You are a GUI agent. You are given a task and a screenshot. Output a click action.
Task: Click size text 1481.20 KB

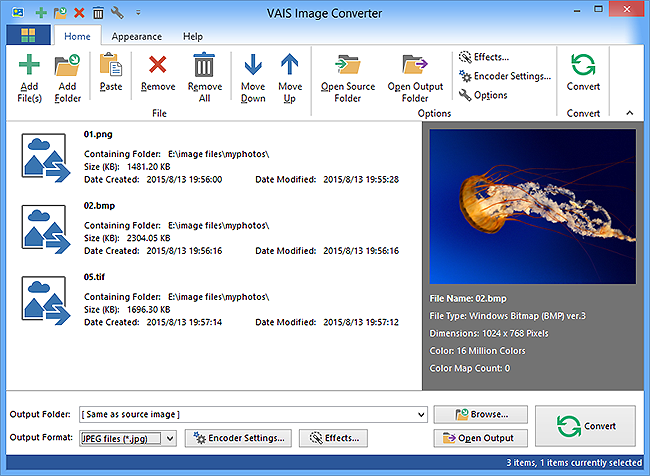tap(148, 167)
